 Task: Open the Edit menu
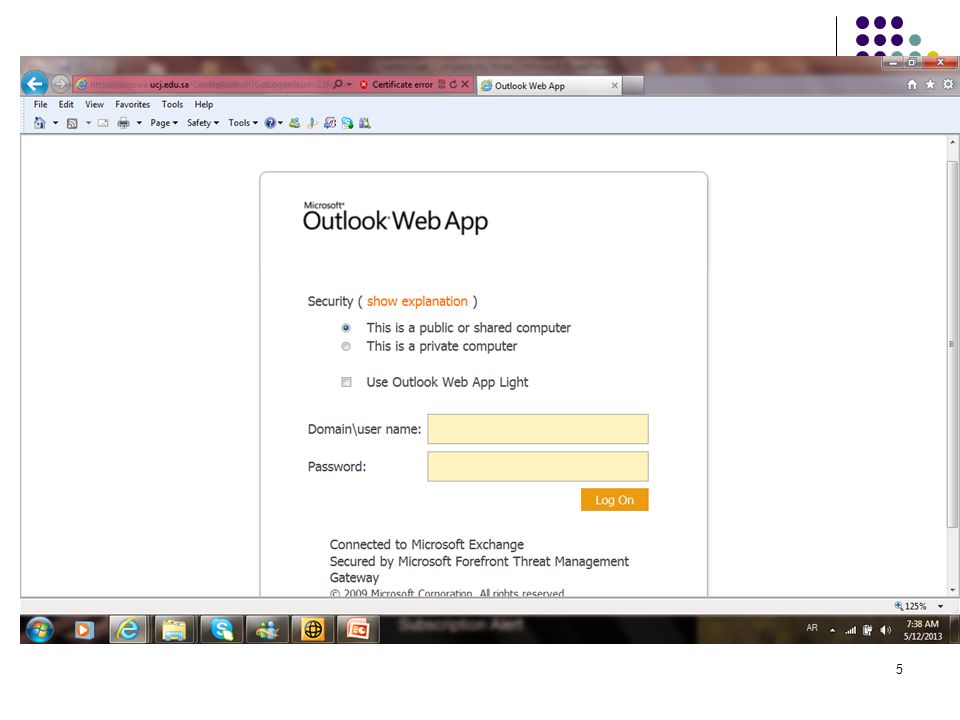pos(66,105)
